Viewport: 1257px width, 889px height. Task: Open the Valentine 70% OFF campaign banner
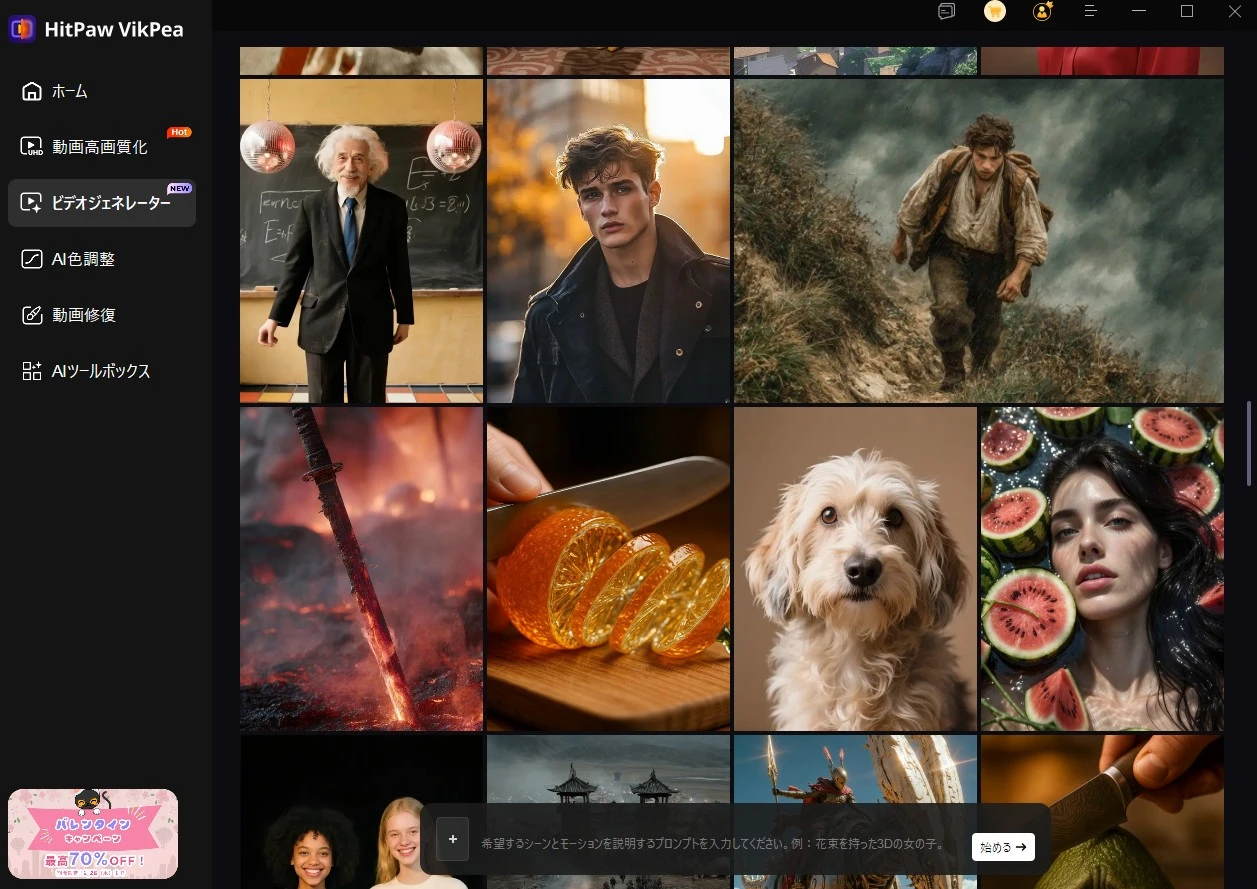93,833
